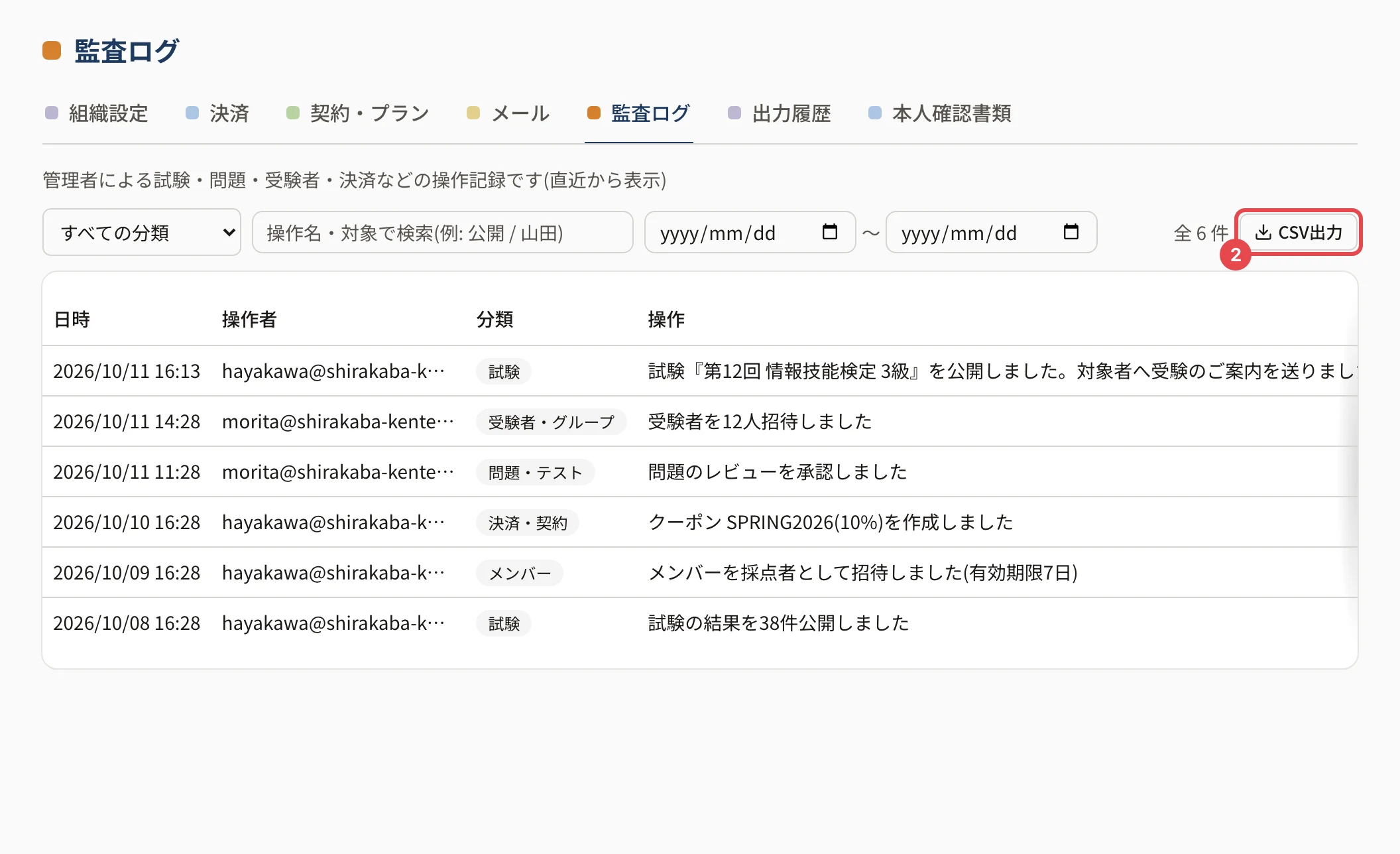Click the メンバーを採点者として招待しました entry

(x=863, y=573)
